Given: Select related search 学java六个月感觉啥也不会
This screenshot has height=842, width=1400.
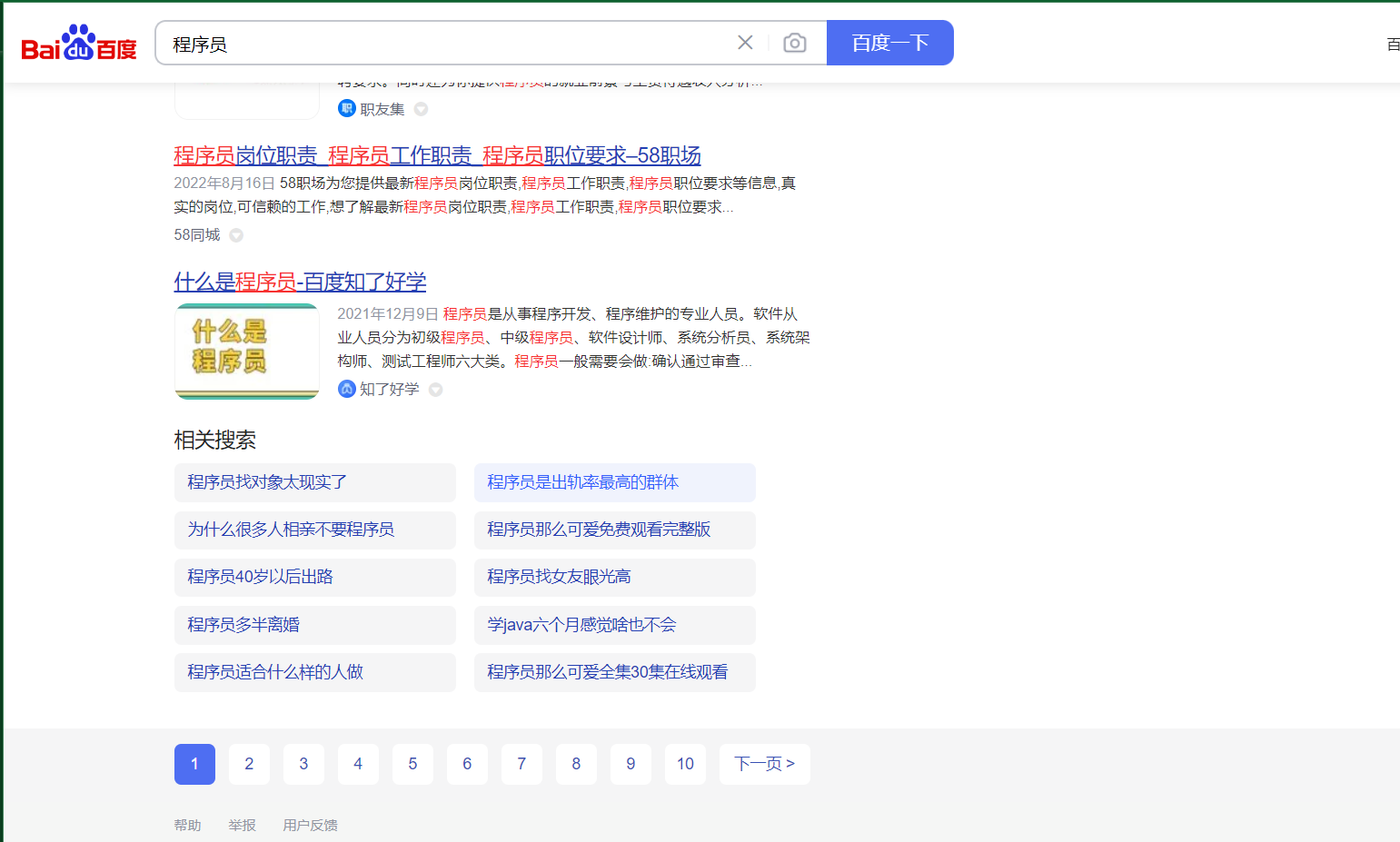Looking at the screenshot, I should [x=615, y=625].
